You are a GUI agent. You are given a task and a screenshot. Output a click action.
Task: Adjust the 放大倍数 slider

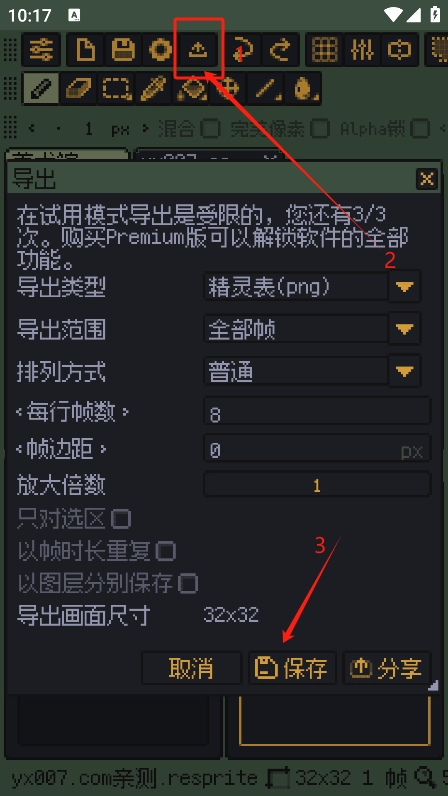(x=317, y=485)
